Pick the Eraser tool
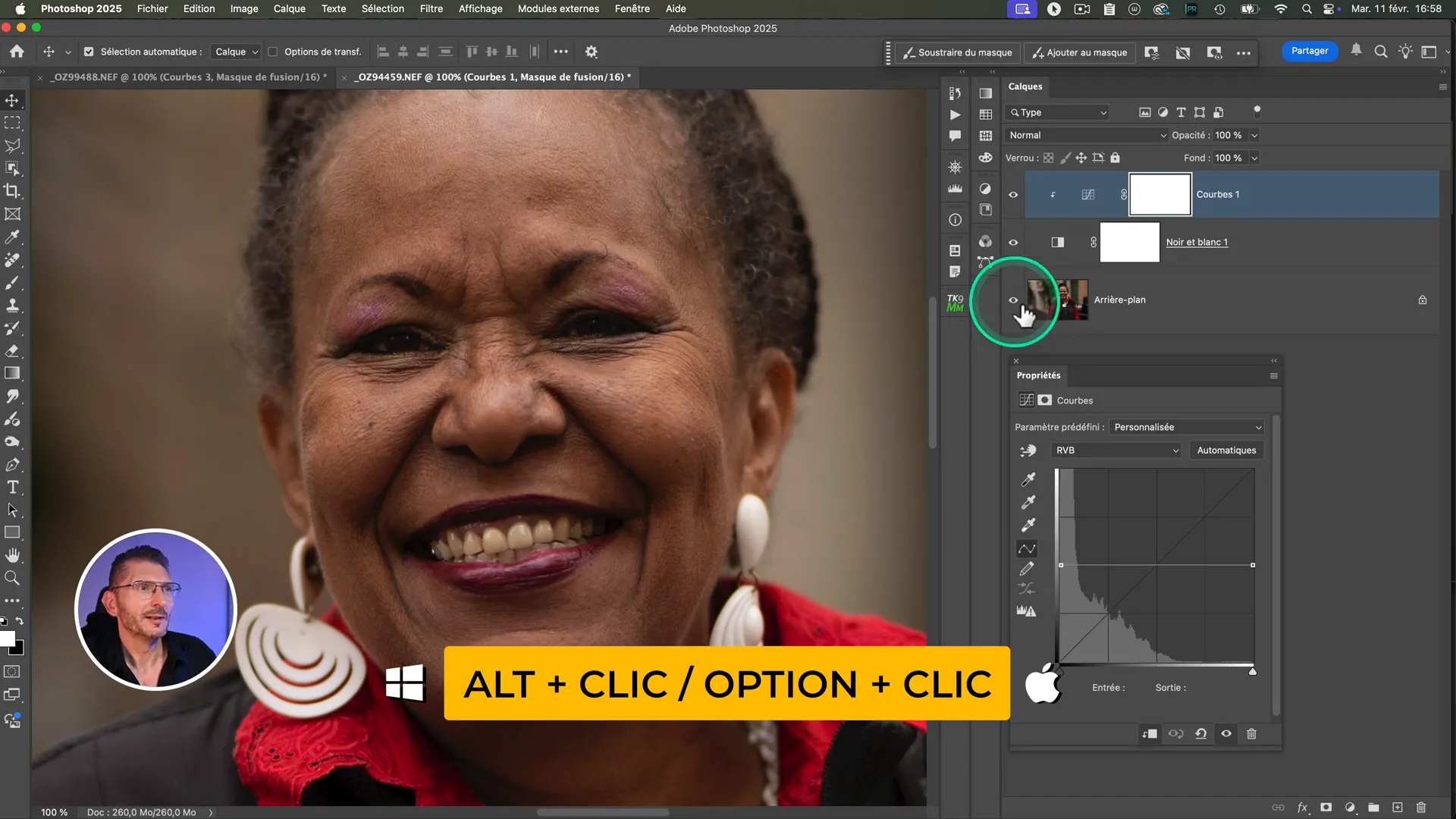The height and width of the screenshot is (819, 1456). (12, 351)
